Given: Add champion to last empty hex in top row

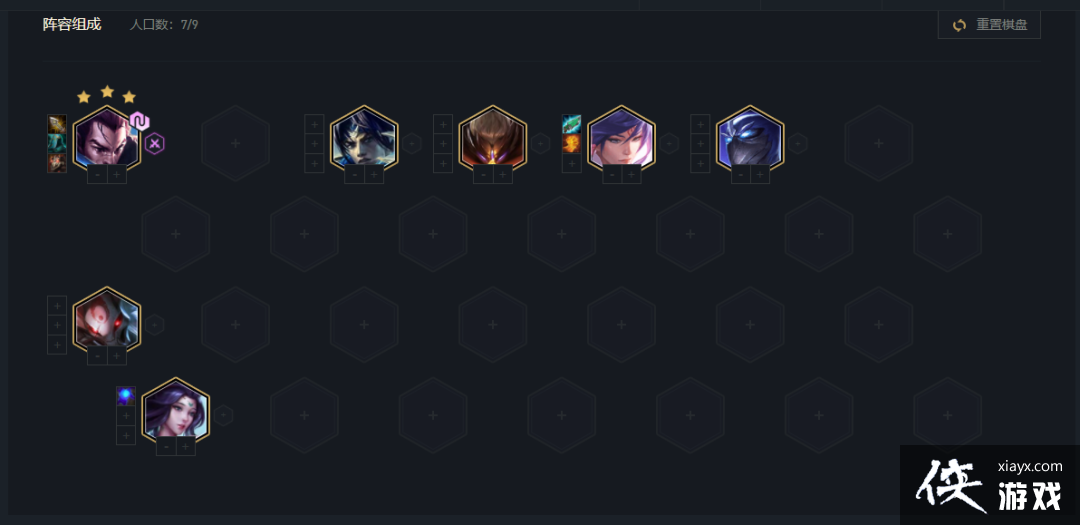Looking at the screenshot, I should pos(879,143).
